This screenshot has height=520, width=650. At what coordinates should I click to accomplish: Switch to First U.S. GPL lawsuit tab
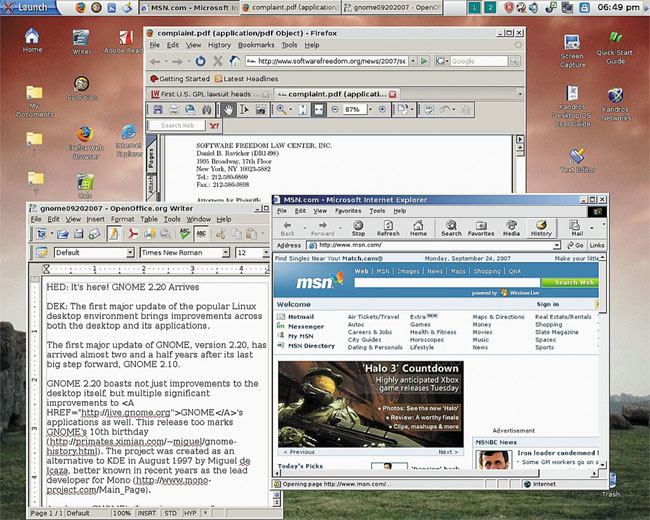click(x=210, y=94)
